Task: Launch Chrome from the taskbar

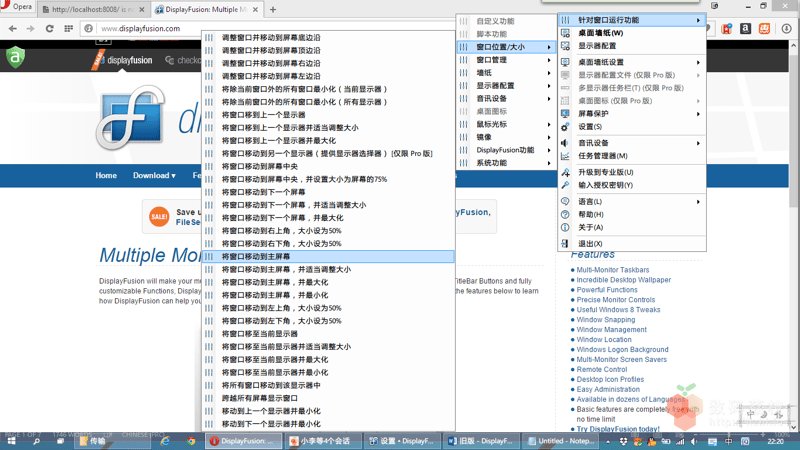Action: click(191, 441)
